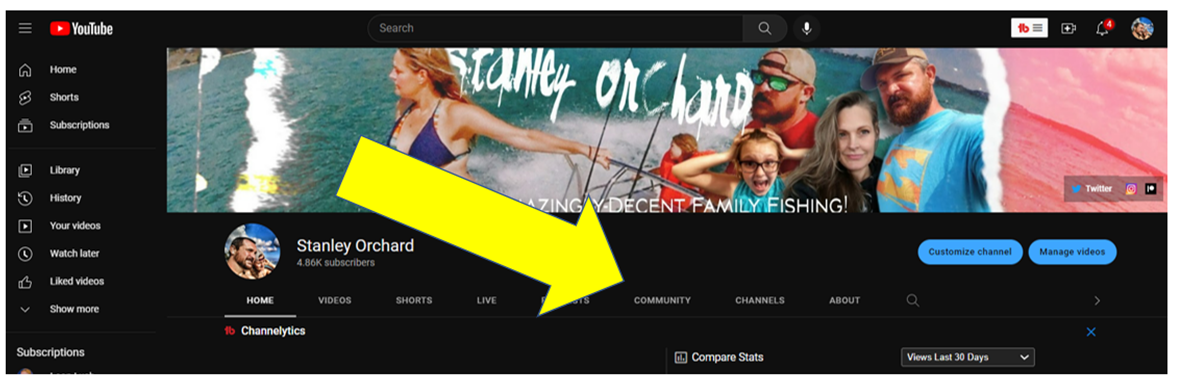Reveal more channel tabs with right chevron

click(x=1097, y=300)
